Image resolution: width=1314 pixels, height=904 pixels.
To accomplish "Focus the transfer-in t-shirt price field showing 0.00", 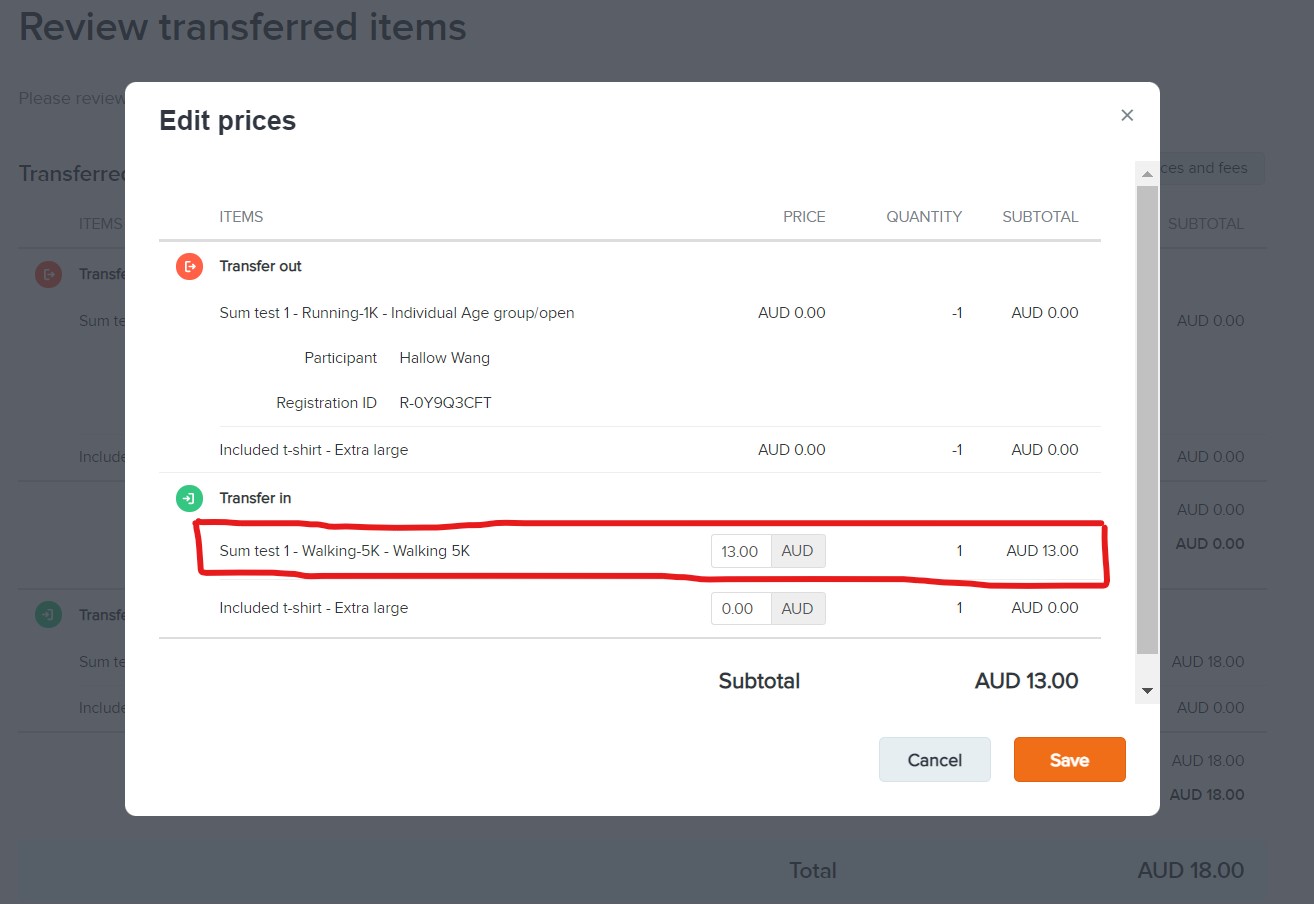I will pyautogui.click(x=740, y=608).
